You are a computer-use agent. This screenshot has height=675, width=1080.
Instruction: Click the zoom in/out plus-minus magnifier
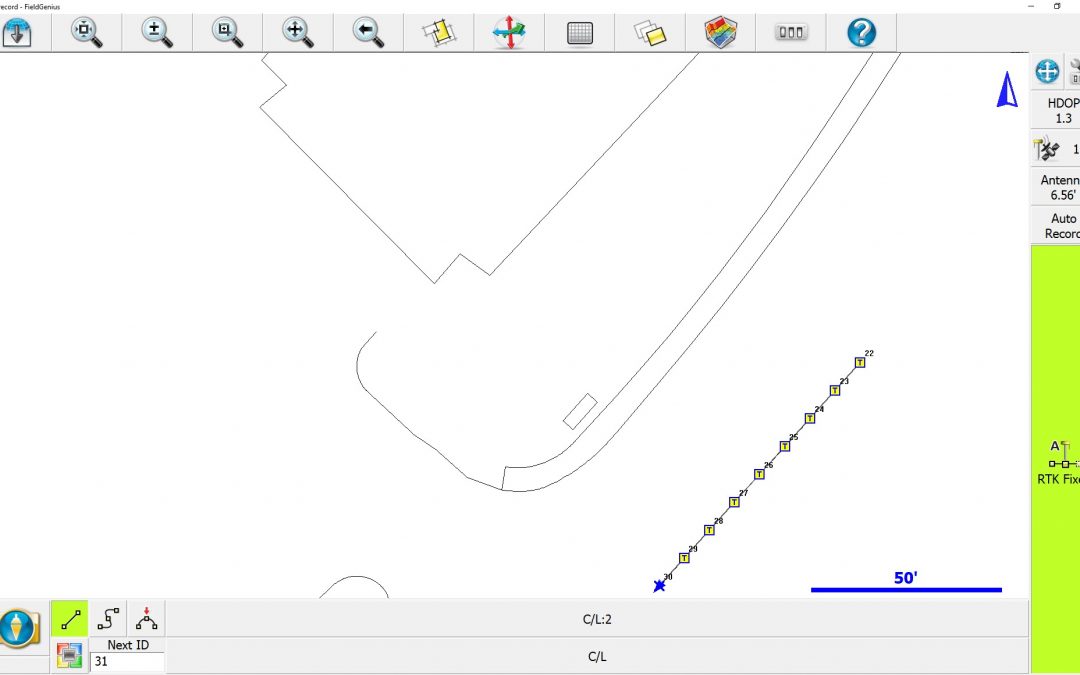pyautogui.click(x=156, y=32)
